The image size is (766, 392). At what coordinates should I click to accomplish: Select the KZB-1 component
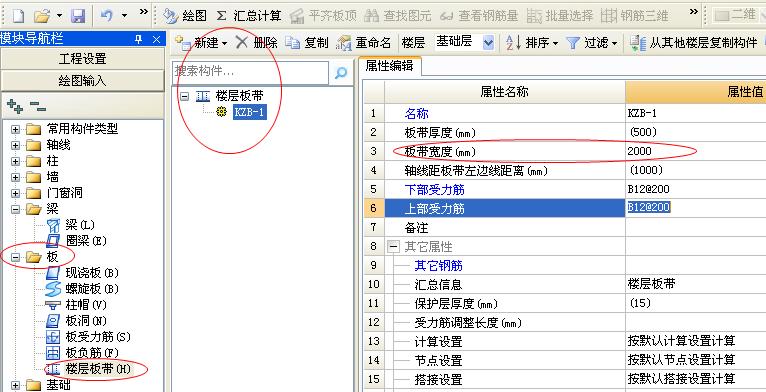tap(250, 112)
